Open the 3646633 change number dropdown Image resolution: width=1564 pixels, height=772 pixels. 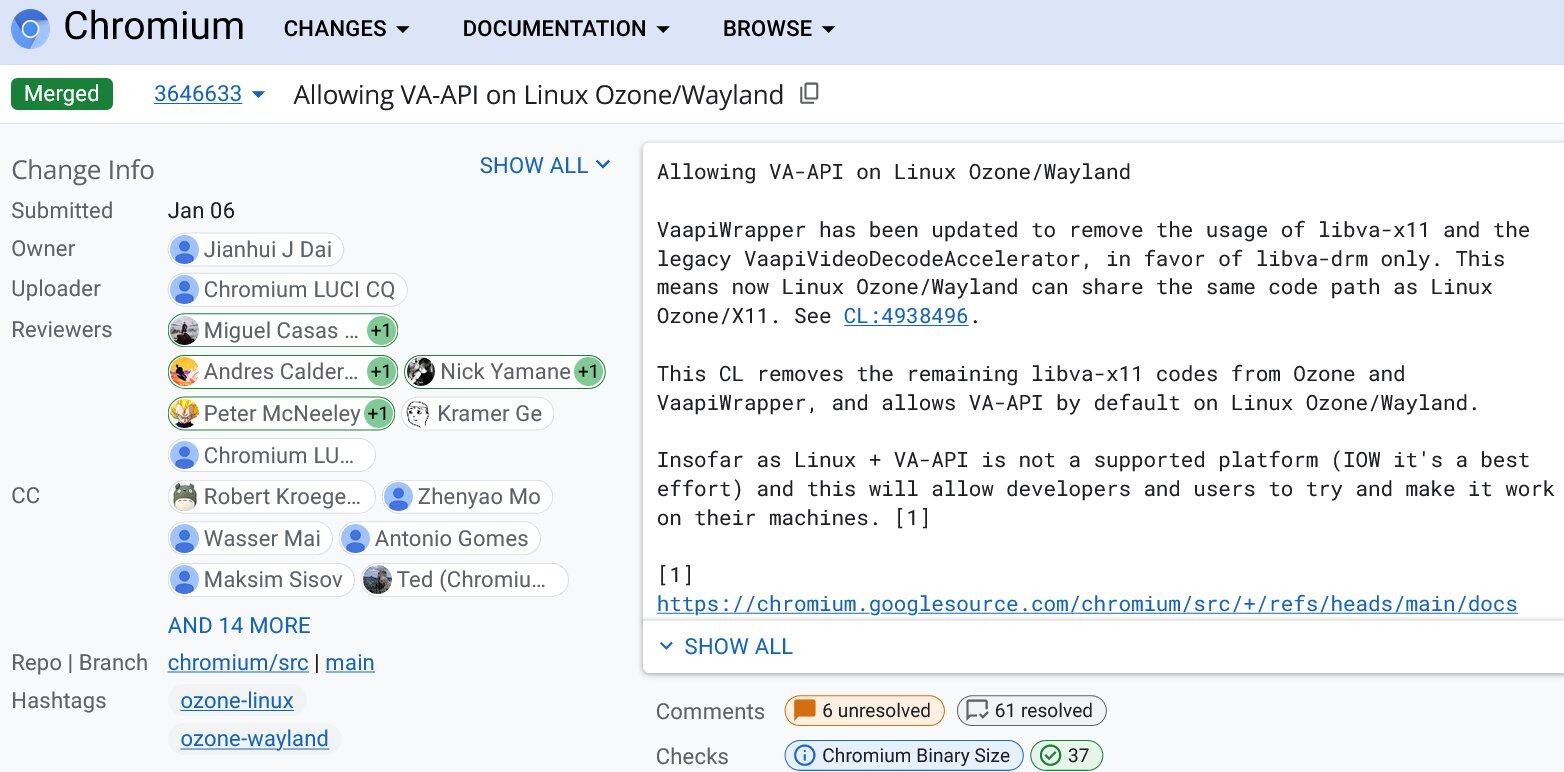210,94
